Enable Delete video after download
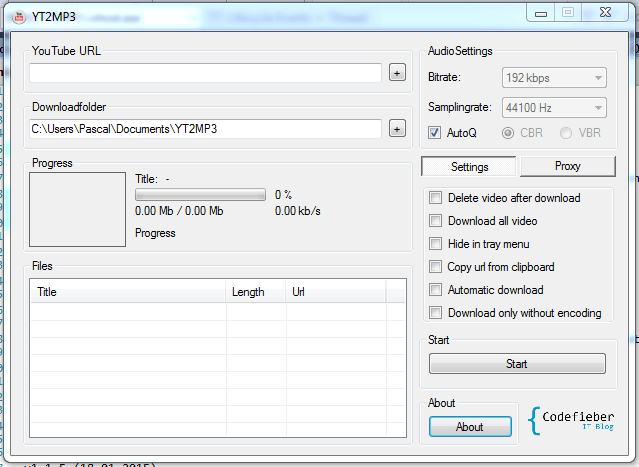 pyautogui.click(x=435, y=198)
